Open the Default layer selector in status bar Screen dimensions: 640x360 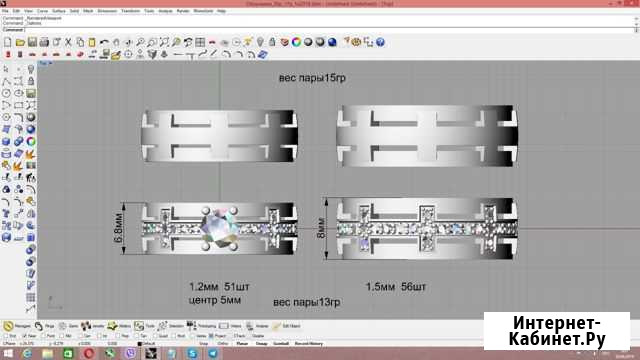tap(147, 344)
